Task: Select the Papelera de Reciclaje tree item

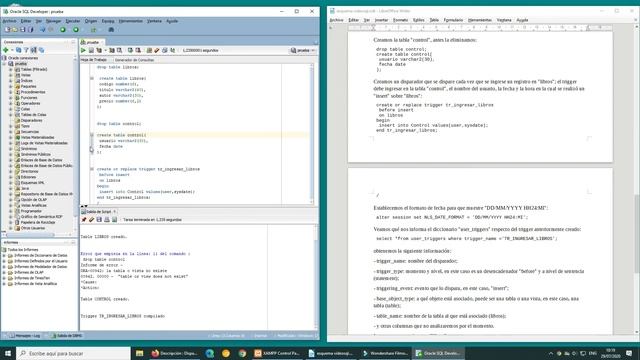Action: (x=38, y=222)
